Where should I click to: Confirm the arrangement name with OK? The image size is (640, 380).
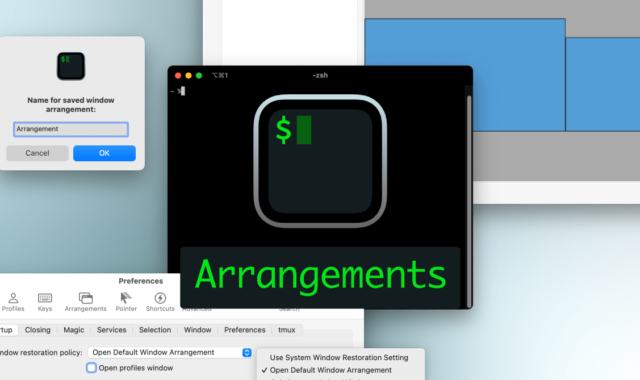pyautogui.click(x=104, y=153)
